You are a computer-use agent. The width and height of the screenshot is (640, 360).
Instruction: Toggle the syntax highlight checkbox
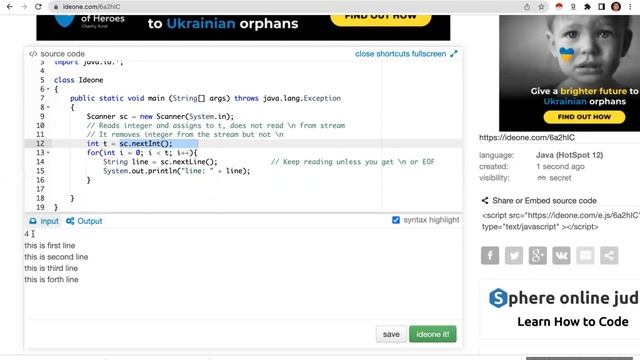point(396,220)
